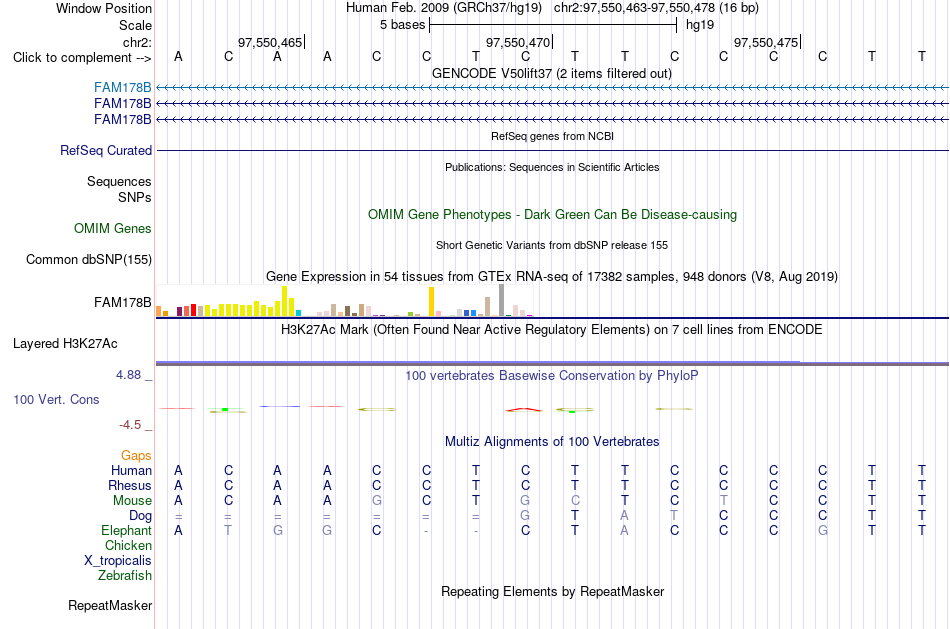
Task: Click the Layered H3K27Ac signal bar
Action: coord(552,363)
